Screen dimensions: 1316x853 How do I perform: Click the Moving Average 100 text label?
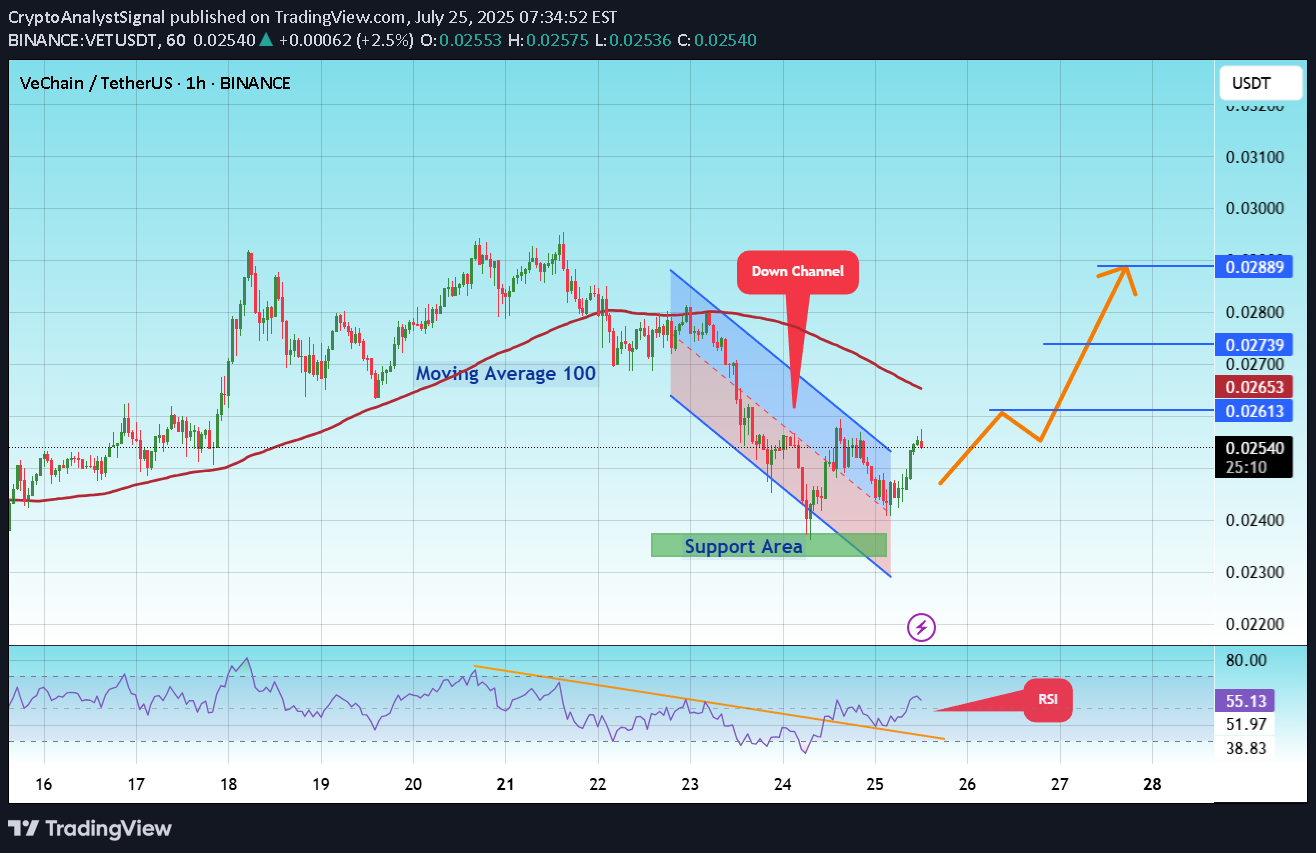click(x=506, y=374)
